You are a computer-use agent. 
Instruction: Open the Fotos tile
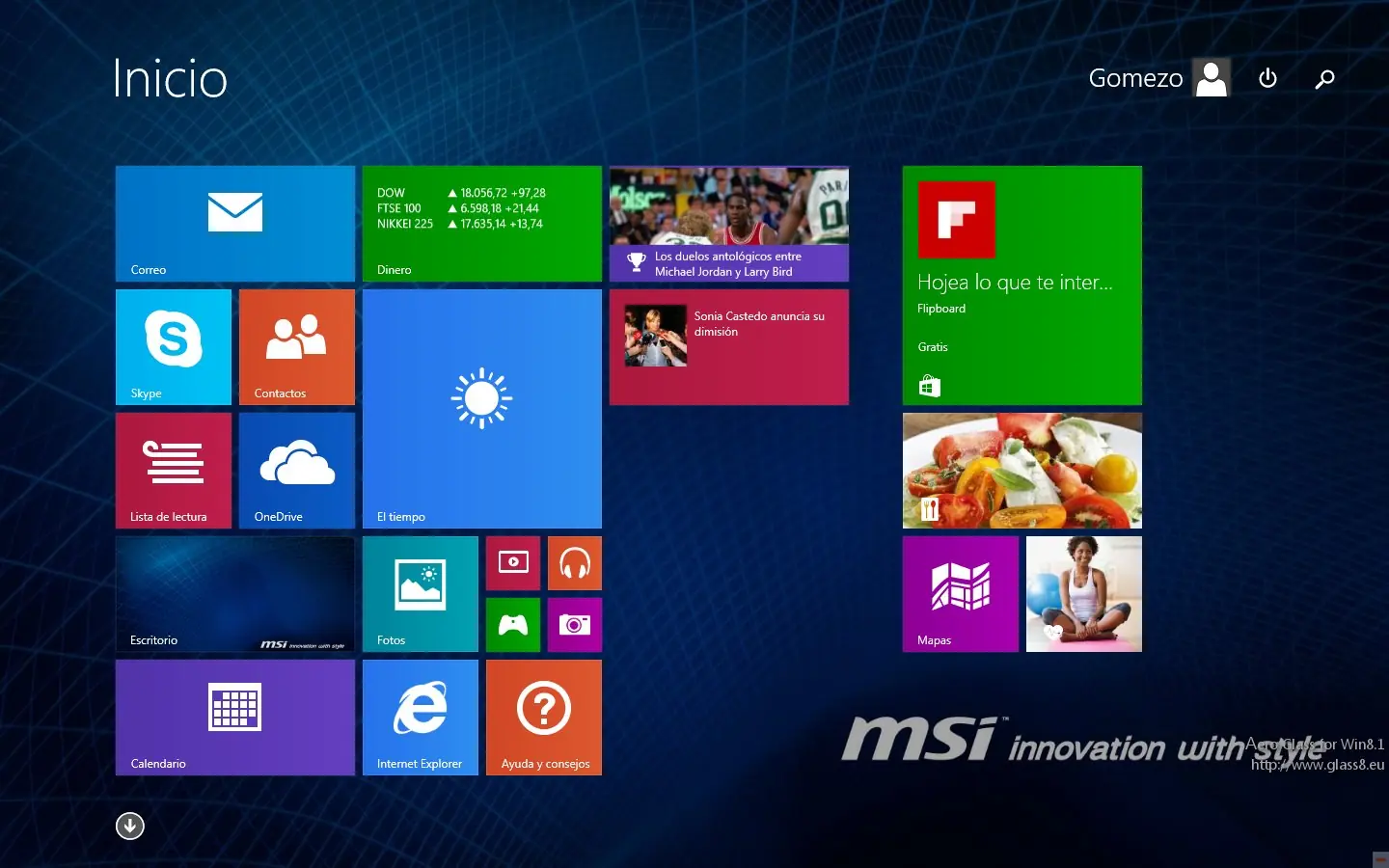click(421, 594)
